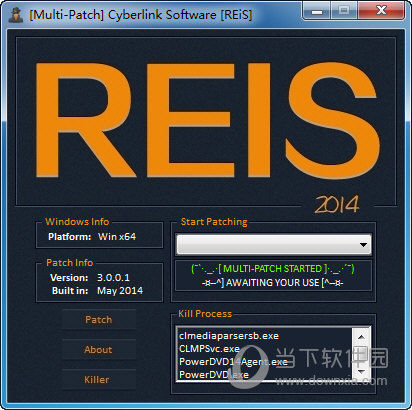Select clmediaparsersb.exe in Kill Process list
This screenshot has width=412, height=410.
[229, 336]
